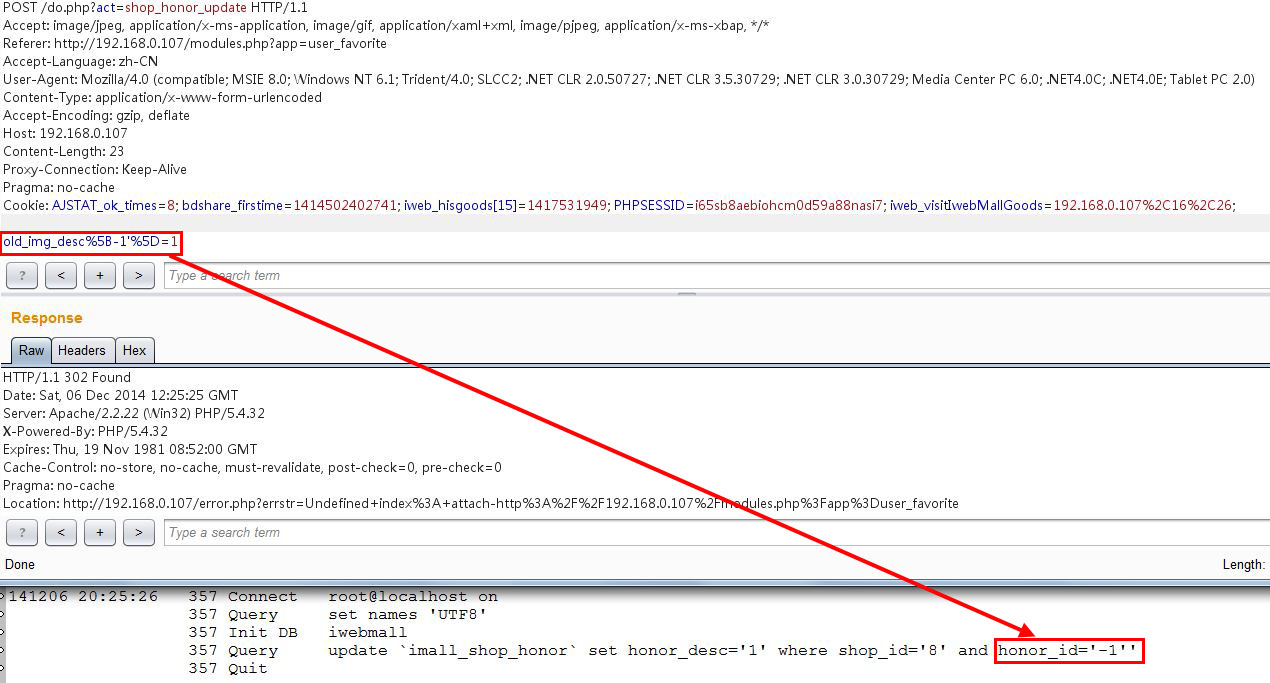
Task: Click the 141206 20:25:26 log timestamp
Action: (x=83, y=597)
